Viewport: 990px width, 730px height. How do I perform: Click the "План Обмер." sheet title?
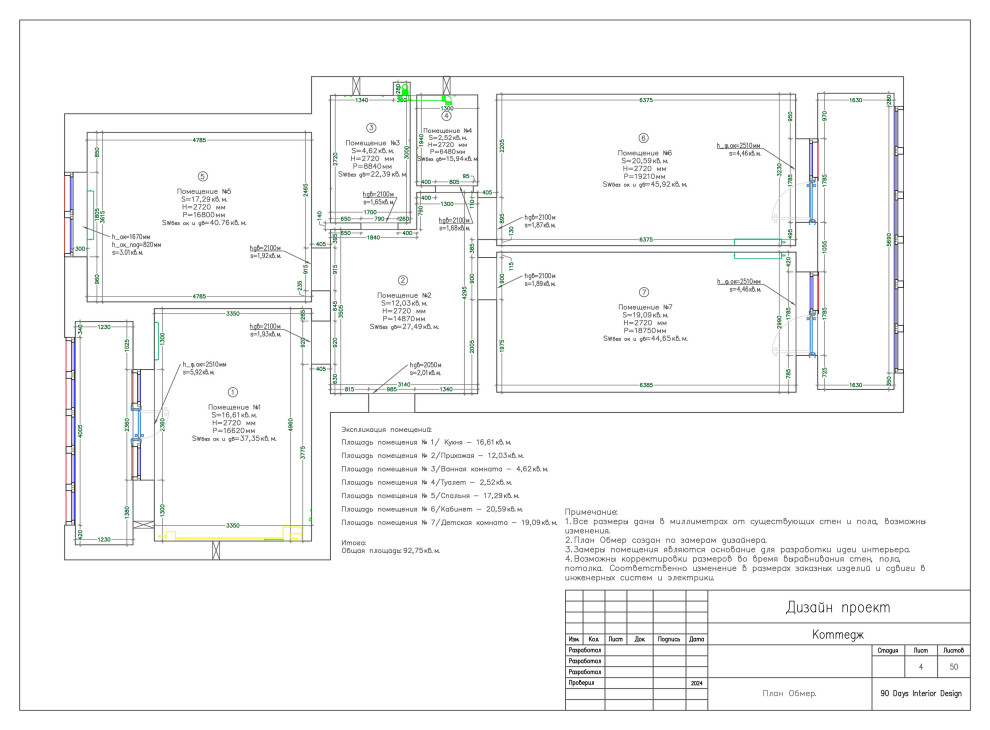[x=789, y=692]
